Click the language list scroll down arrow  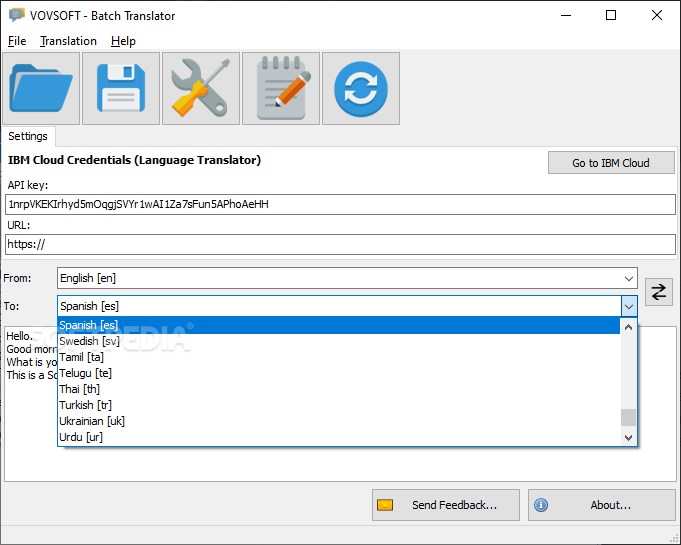[x=628, y=437]
